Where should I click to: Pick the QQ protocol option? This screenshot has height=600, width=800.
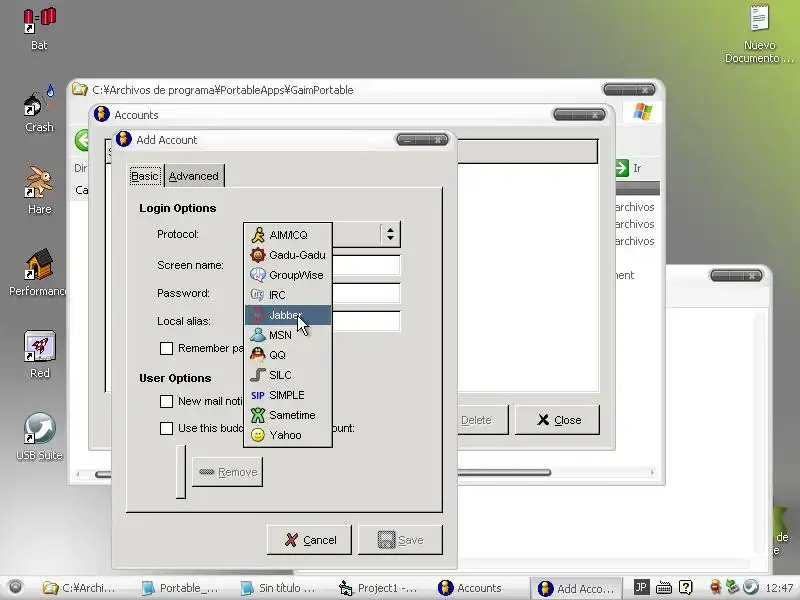(x=288, y=355)
